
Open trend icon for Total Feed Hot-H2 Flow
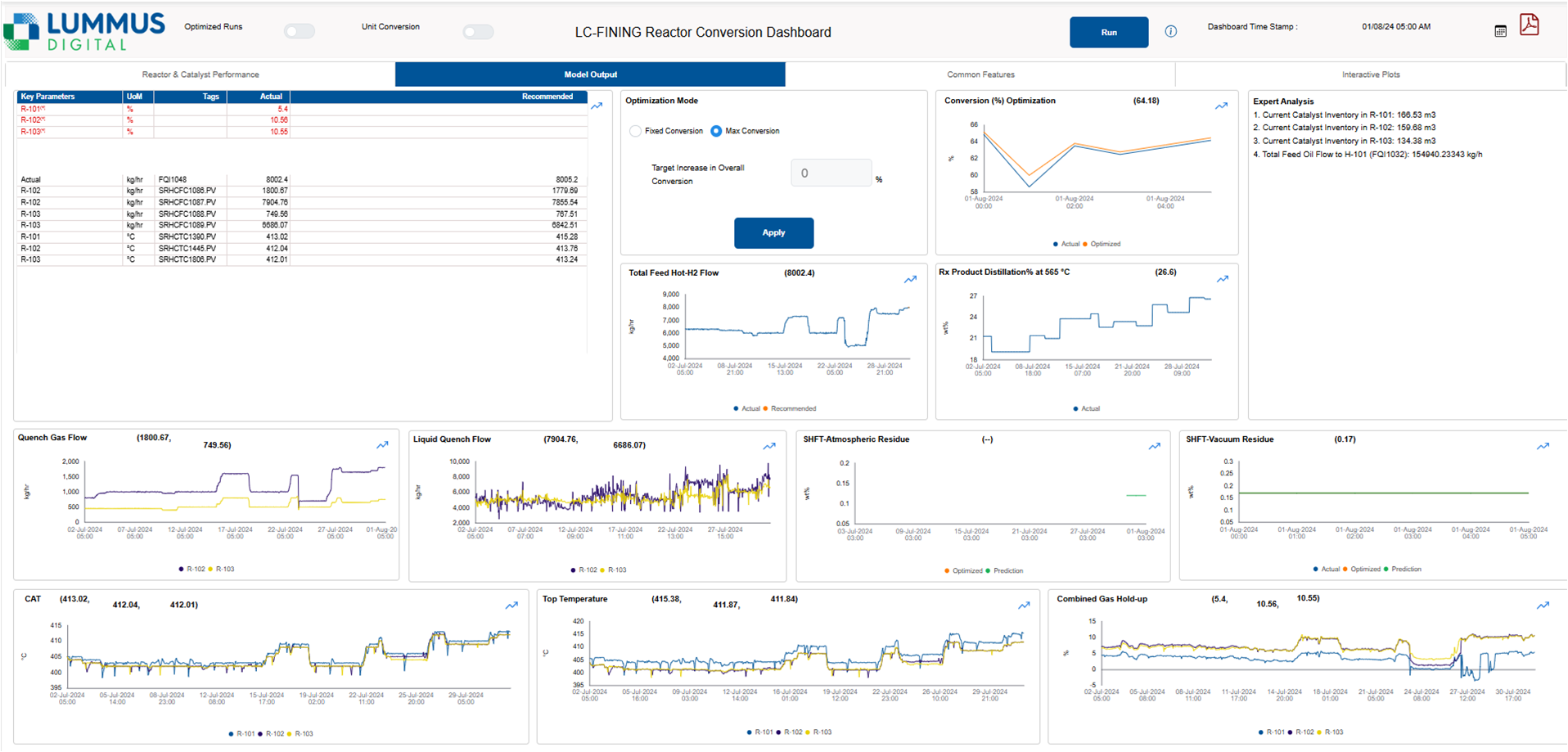(910, 280)
